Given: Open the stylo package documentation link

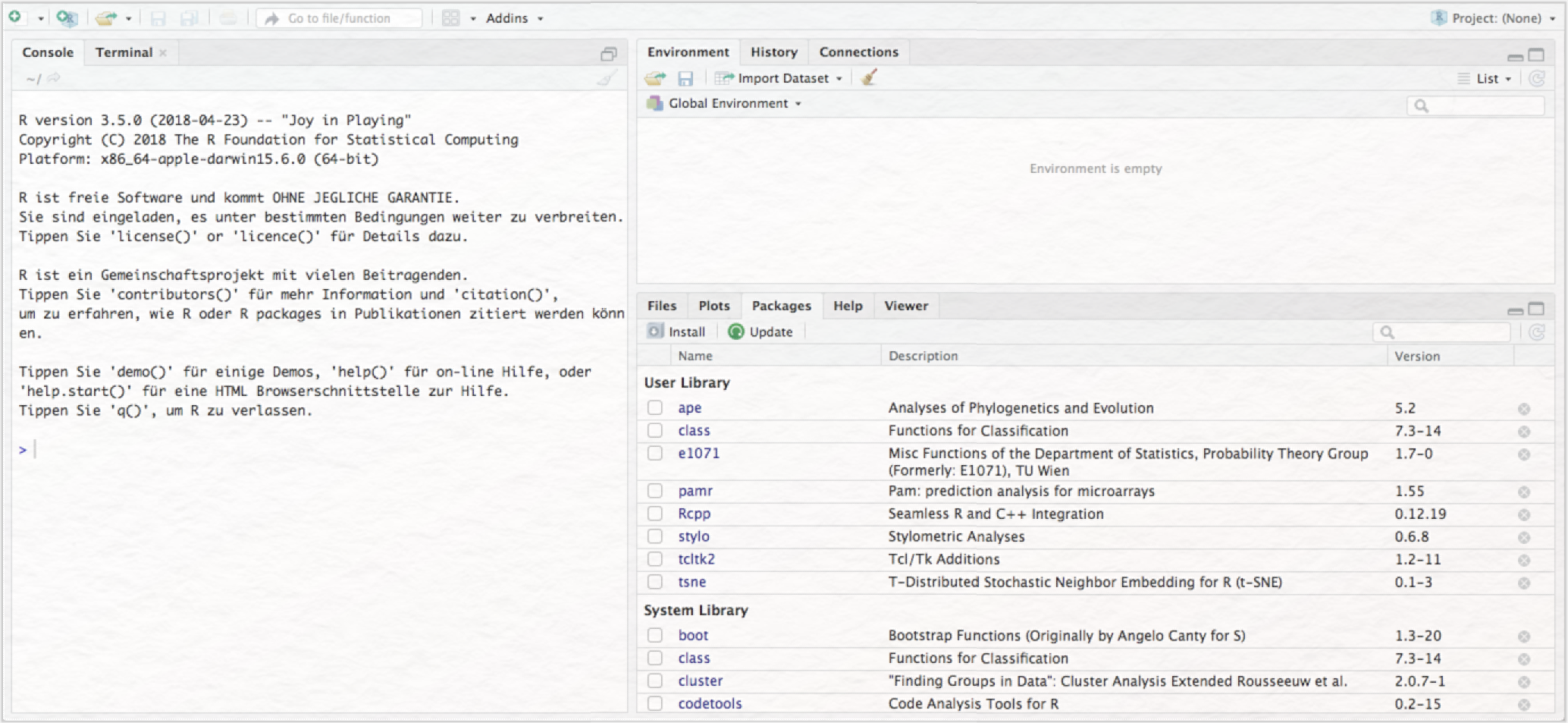Looking at the screenshot, I should [x=694, y=536].
